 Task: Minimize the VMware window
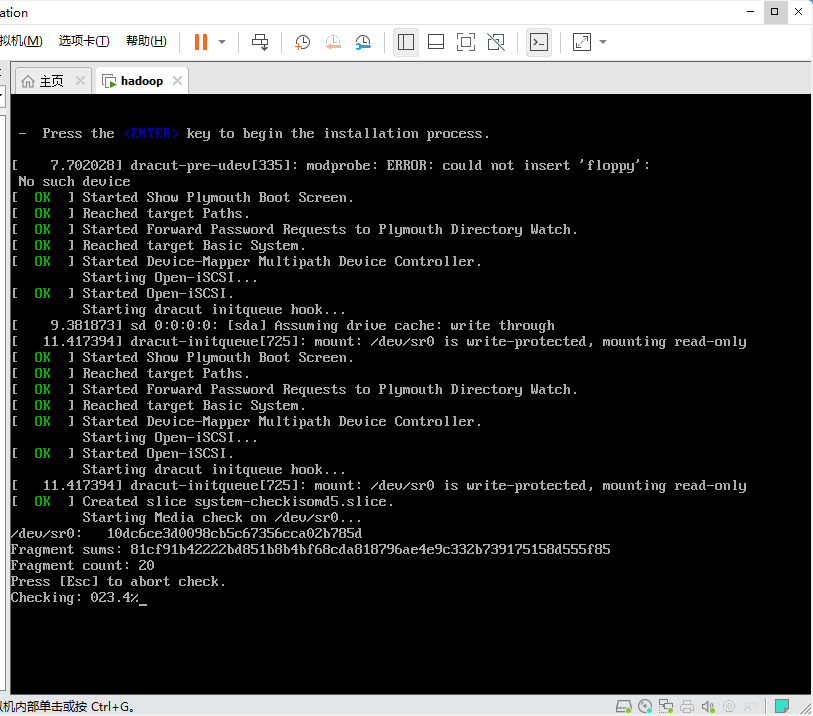[750, 11]
